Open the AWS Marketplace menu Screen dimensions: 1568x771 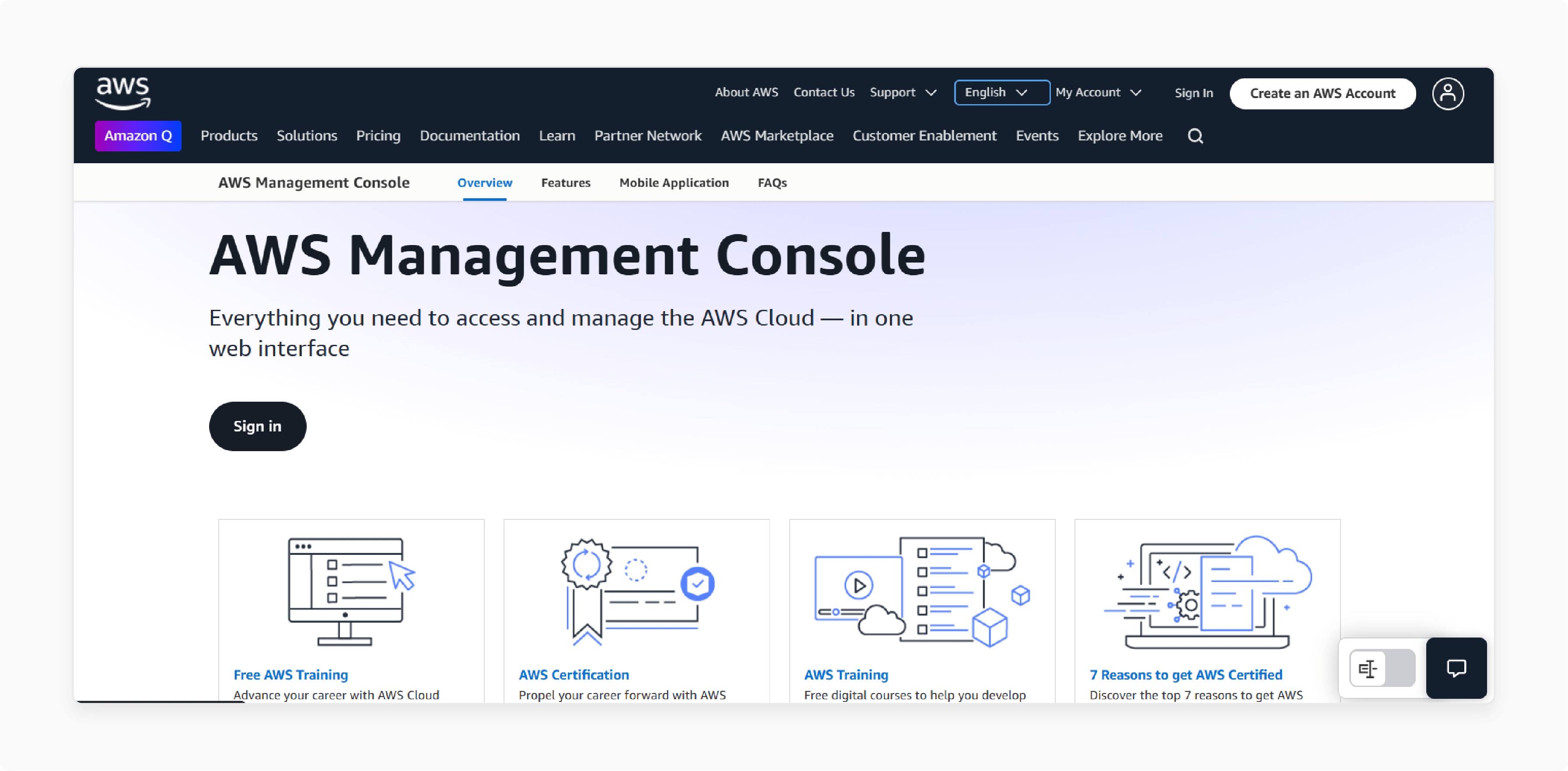click(777, 136)
